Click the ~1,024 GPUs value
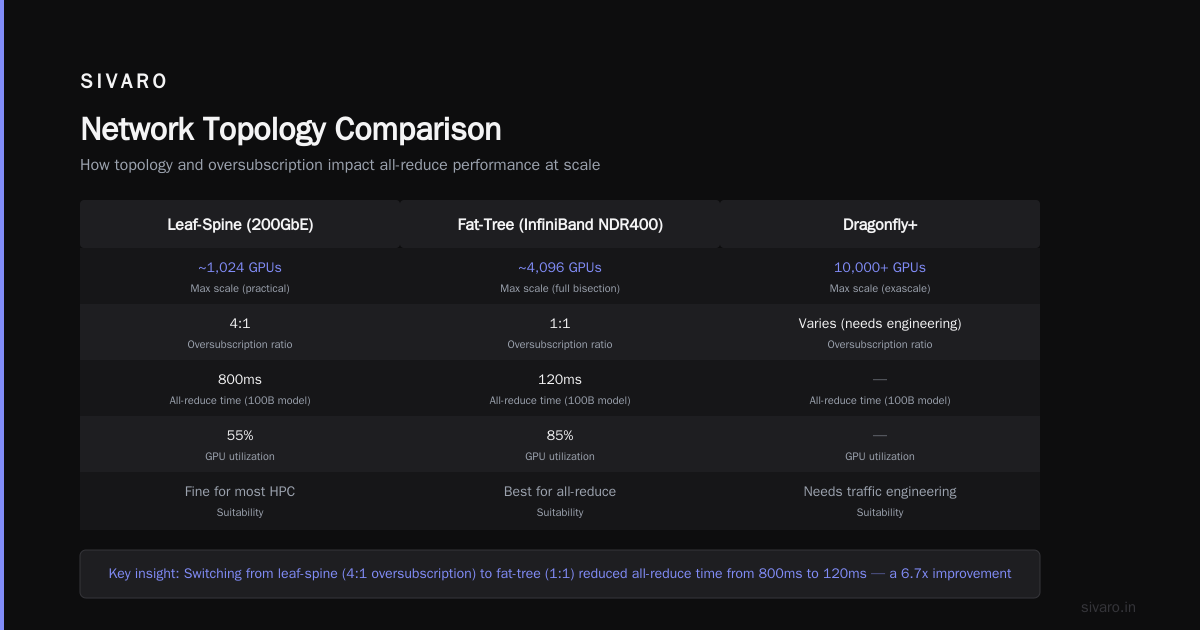The width and height of the screenshot is (1200, 630). pos(240,267)
